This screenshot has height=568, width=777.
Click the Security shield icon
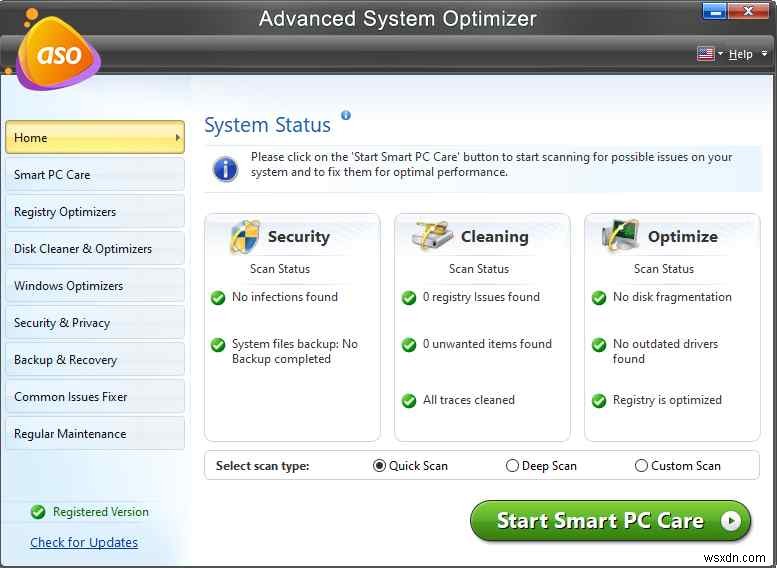pyautogui.click(x=244, y=236)
